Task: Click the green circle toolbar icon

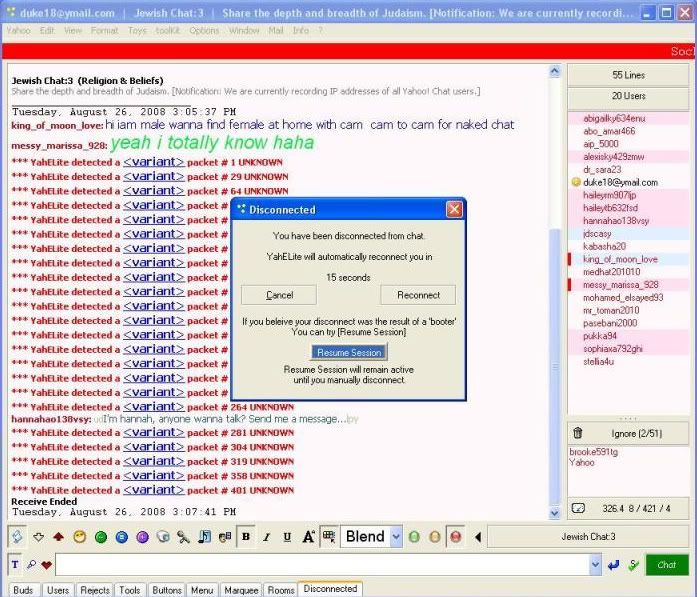Action: 101,537
